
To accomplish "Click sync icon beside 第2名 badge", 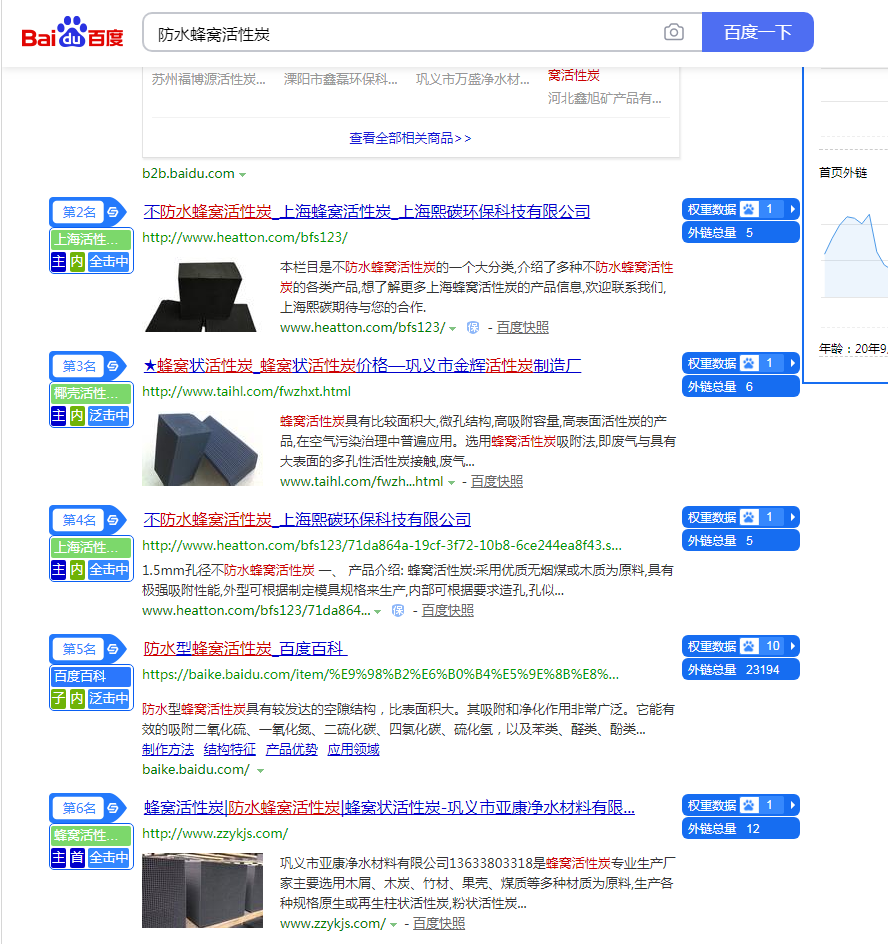I will [x=113, y=212].
